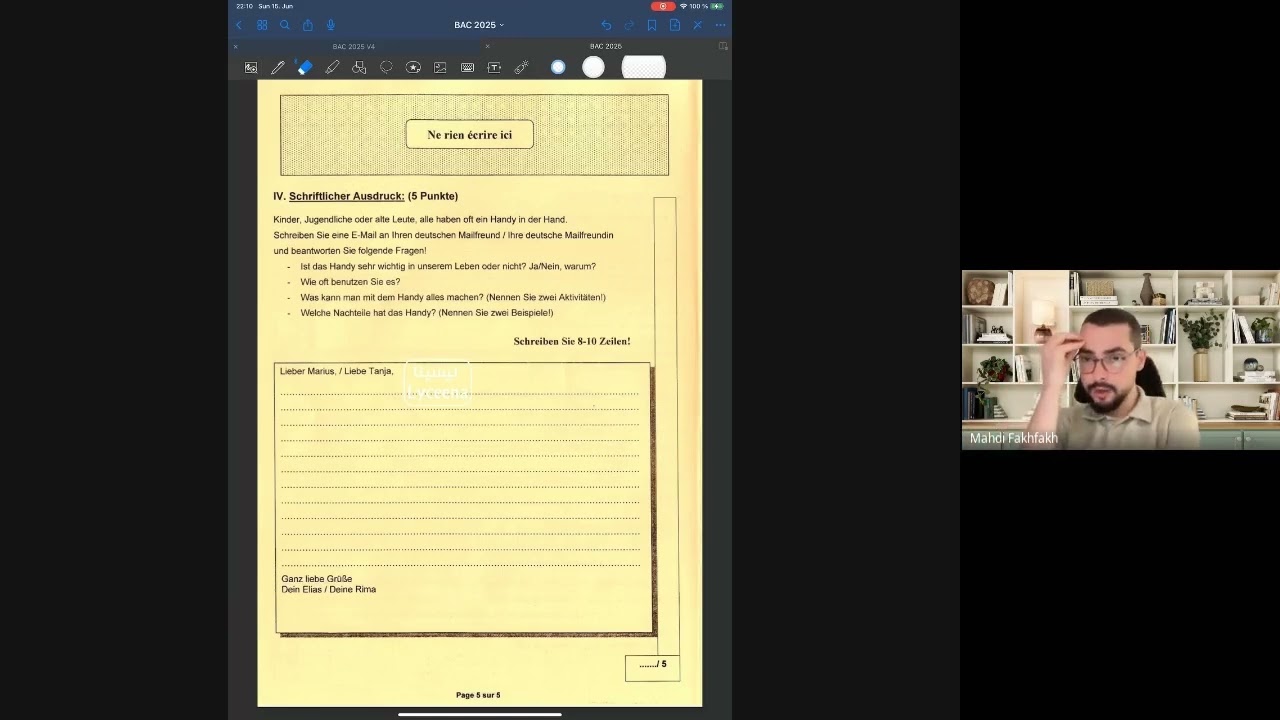
Task: Open the Elements sticker tool
Action: click(x=413, y=67)
